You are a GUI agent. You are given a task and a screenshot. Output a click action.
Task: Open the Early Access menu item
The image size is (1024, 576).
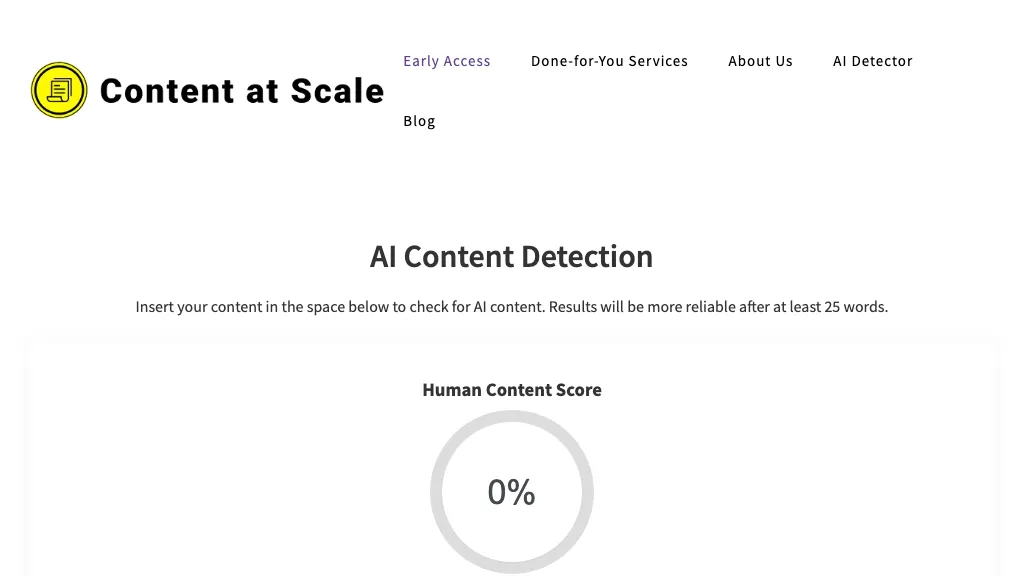click(447, 61)
